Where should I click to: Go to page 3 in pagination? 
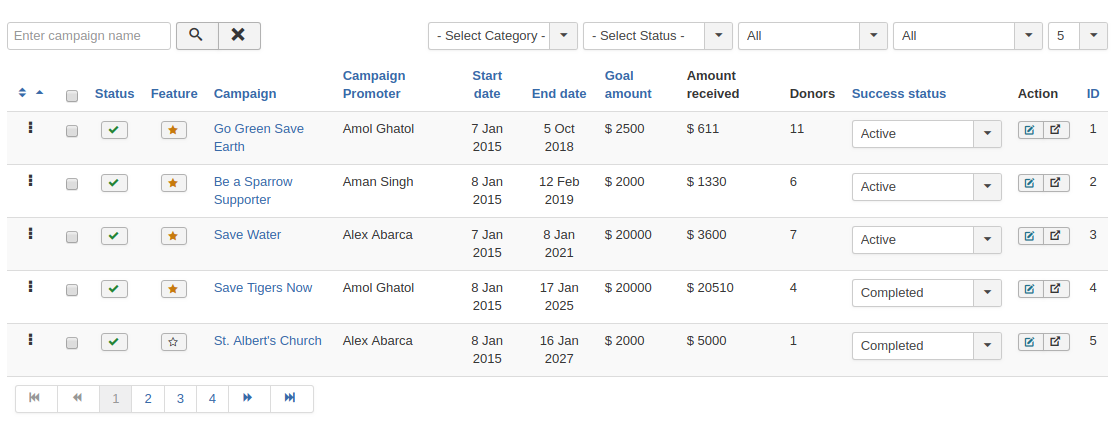coord(180,399)
